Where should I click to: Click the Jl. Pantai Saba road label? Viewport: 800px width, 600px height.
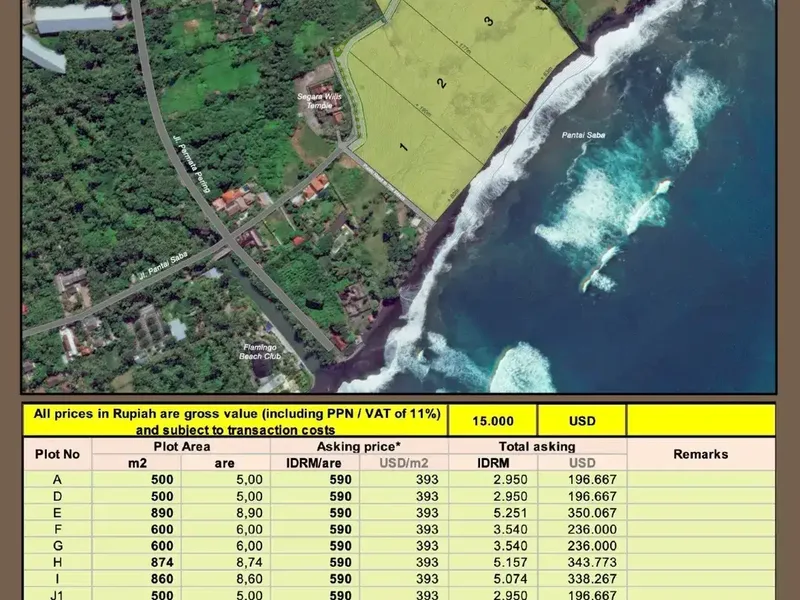(x=163, y=266)
